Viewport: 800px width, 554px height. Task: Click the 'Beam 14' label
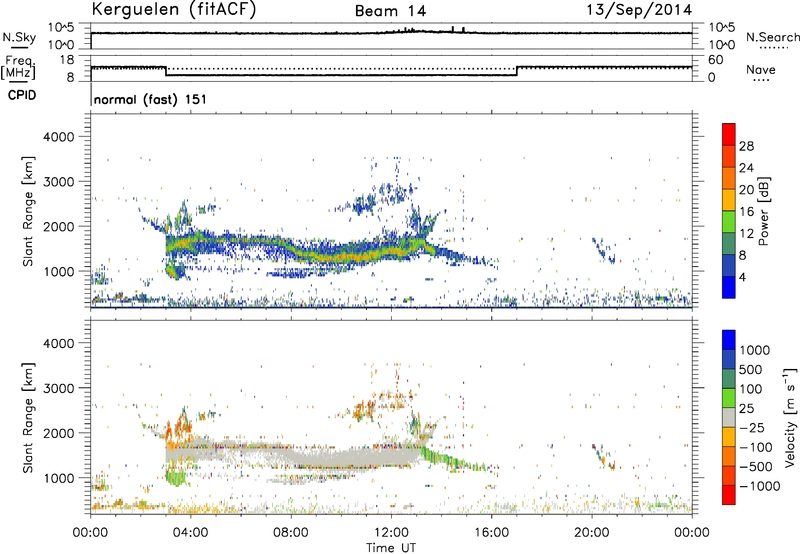pos(390,11)
